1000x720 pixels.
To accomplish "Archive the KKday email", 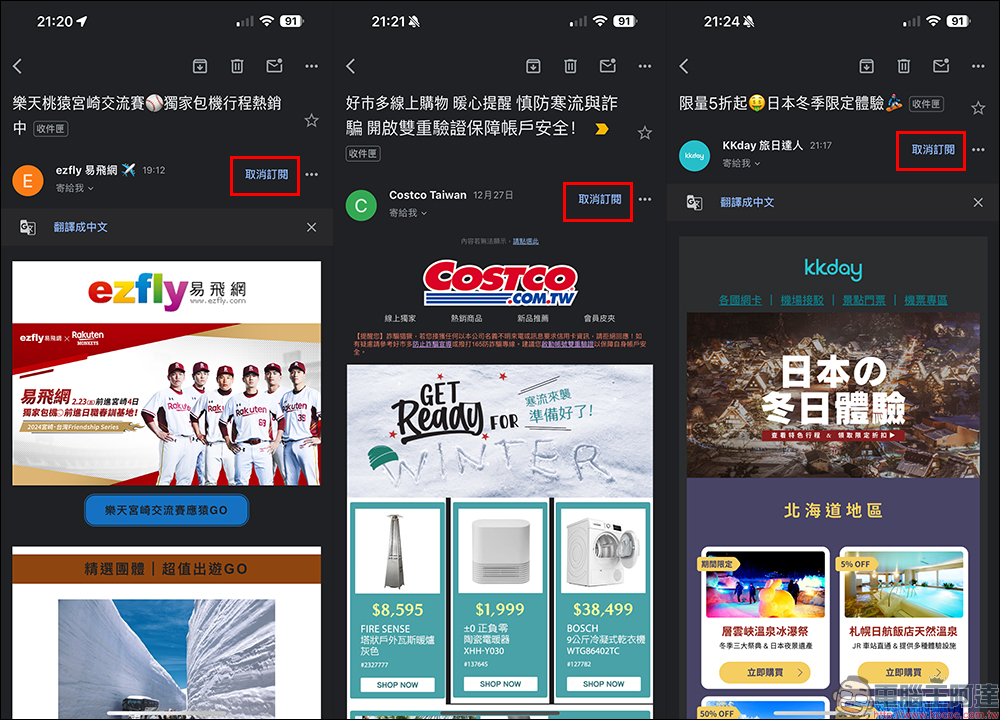I will coord(866,66).
